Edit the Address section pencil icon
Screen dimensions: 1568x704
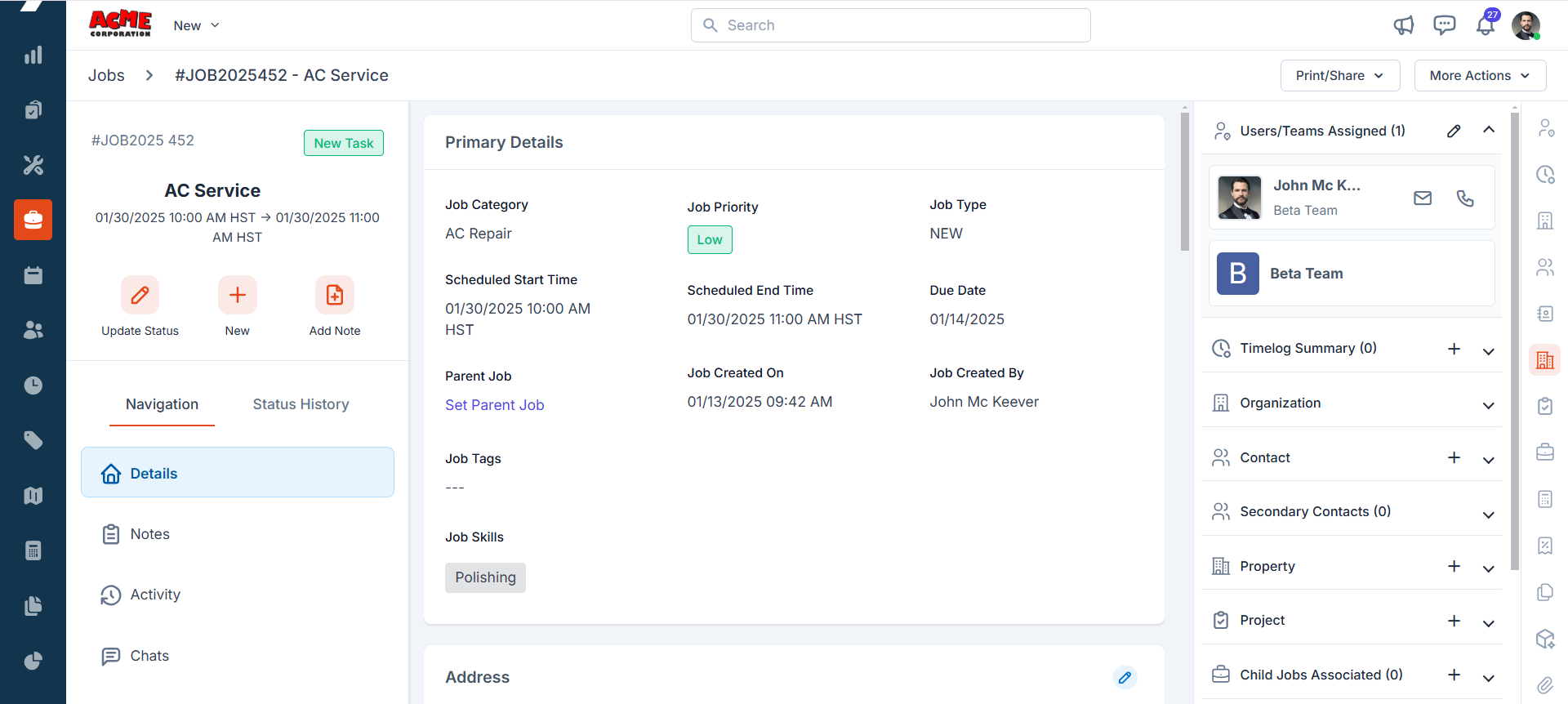(x=1125, y=677)
